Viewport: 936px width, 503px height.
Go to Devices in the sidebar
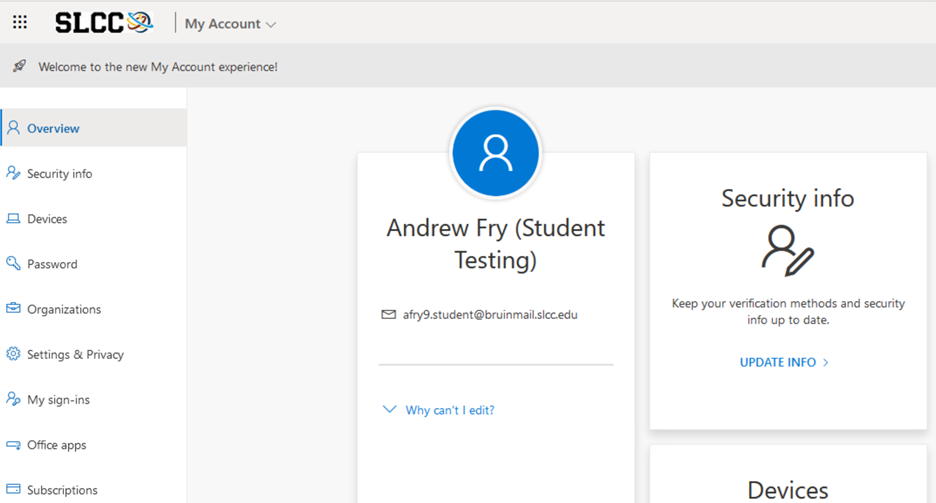click(94, 218)
